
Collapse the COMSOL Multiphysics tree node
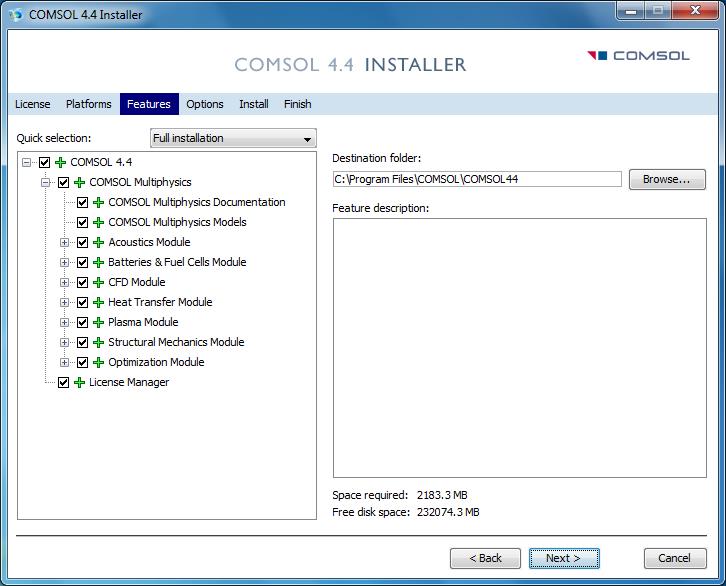[x=46, y=182]
